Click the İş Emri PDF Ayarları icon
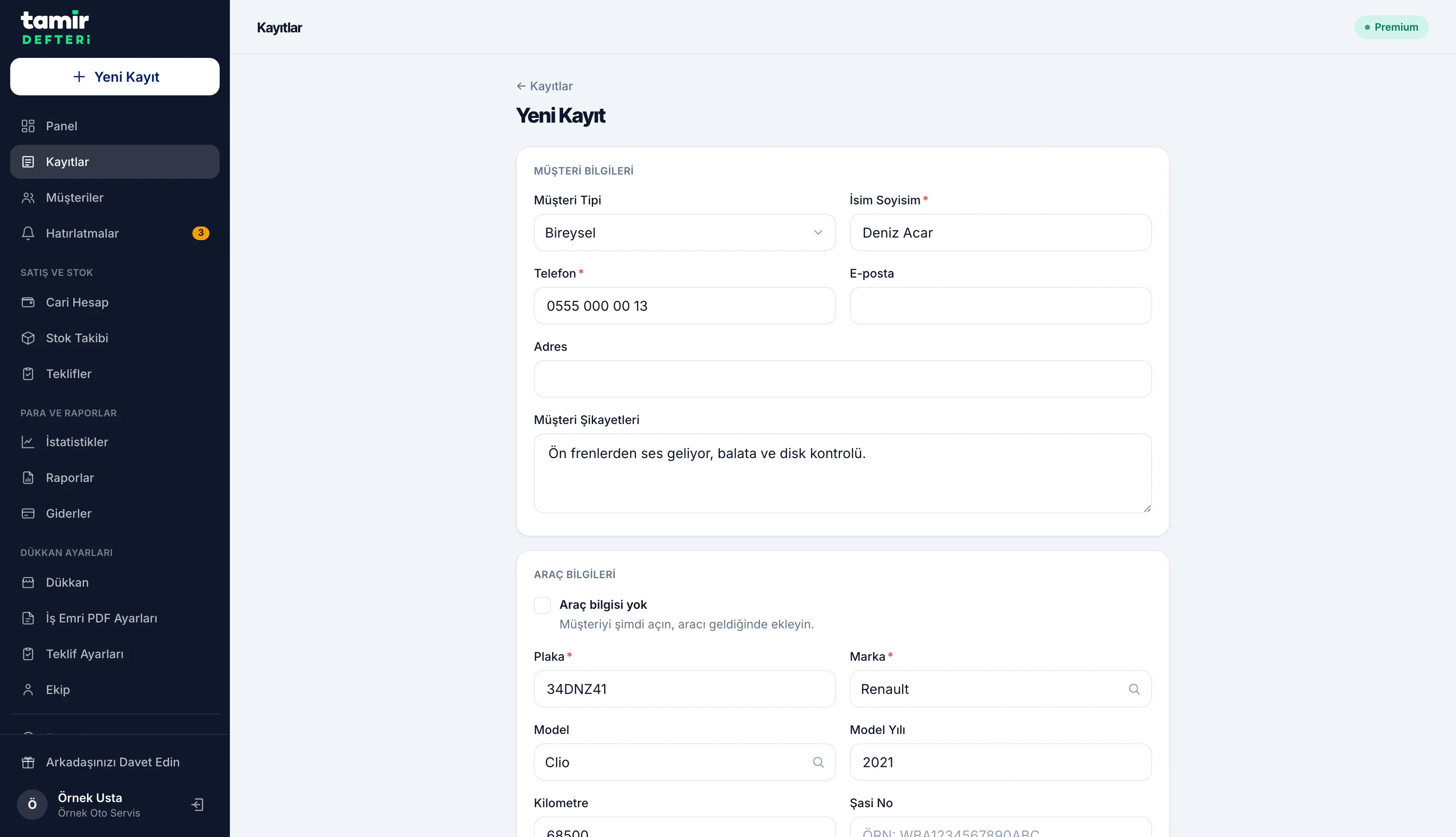This screenshot has width=1456, height=837. pyautogui.click(x=28, y=618)
